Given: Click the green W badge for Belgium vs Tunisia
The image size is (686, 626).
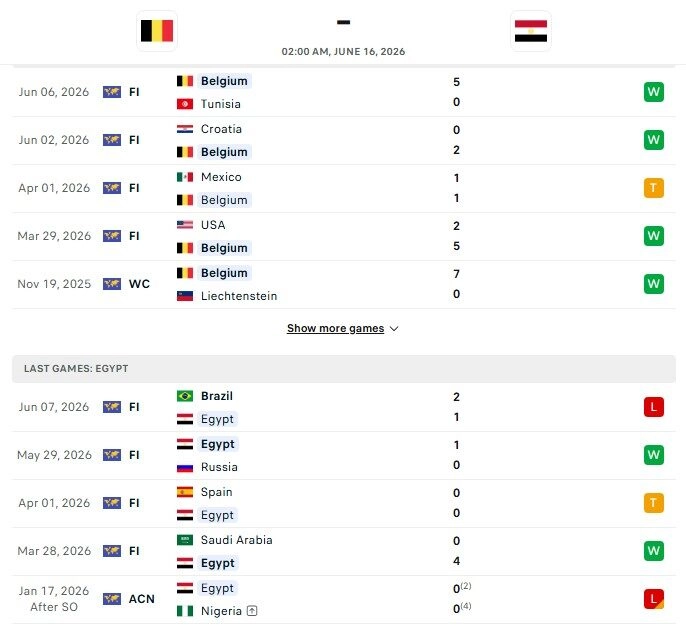Looking at the screenshot, I should click(x=654, y=92).
